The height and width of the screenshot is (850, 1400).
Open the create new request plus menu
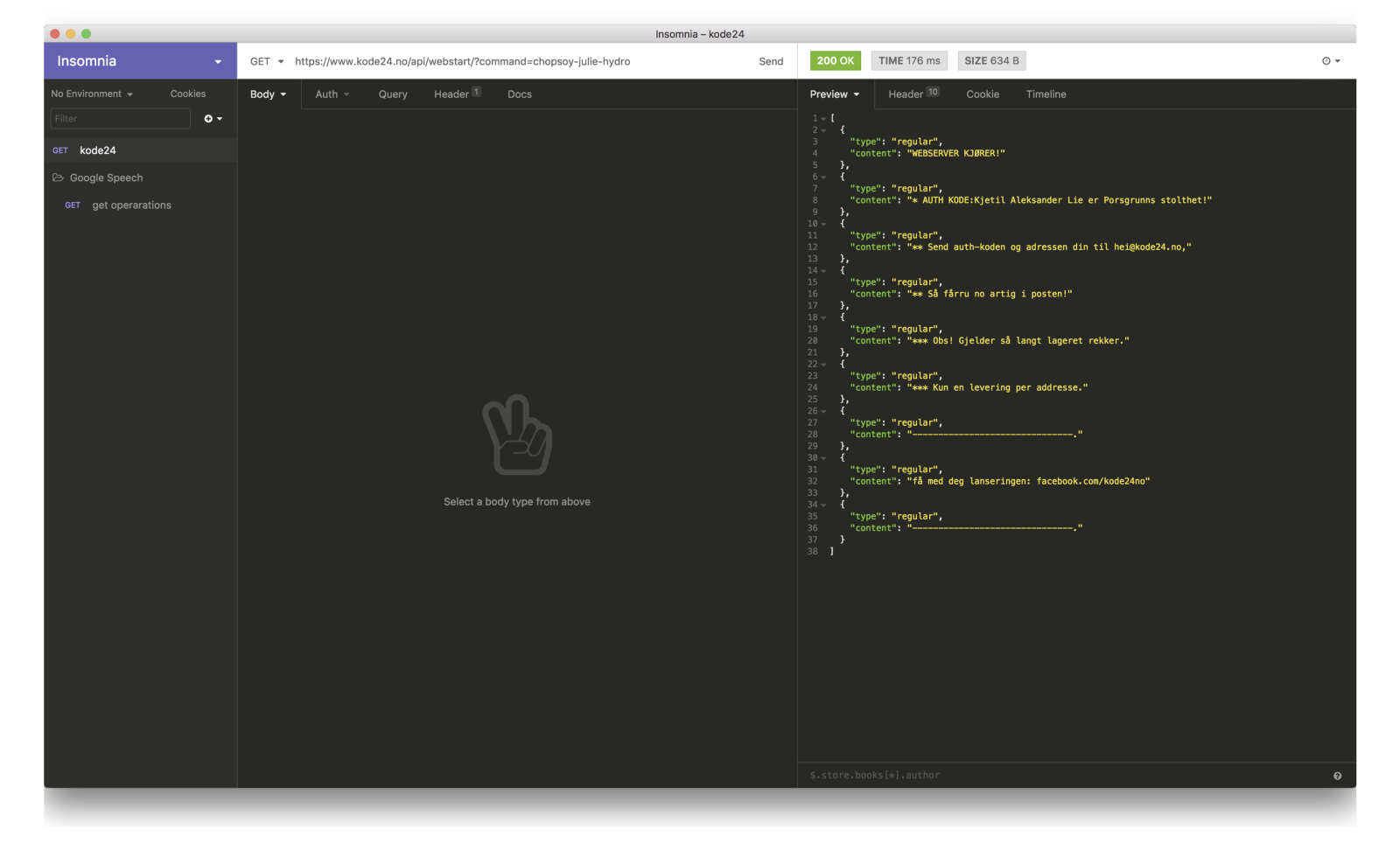tap(213, 119)
